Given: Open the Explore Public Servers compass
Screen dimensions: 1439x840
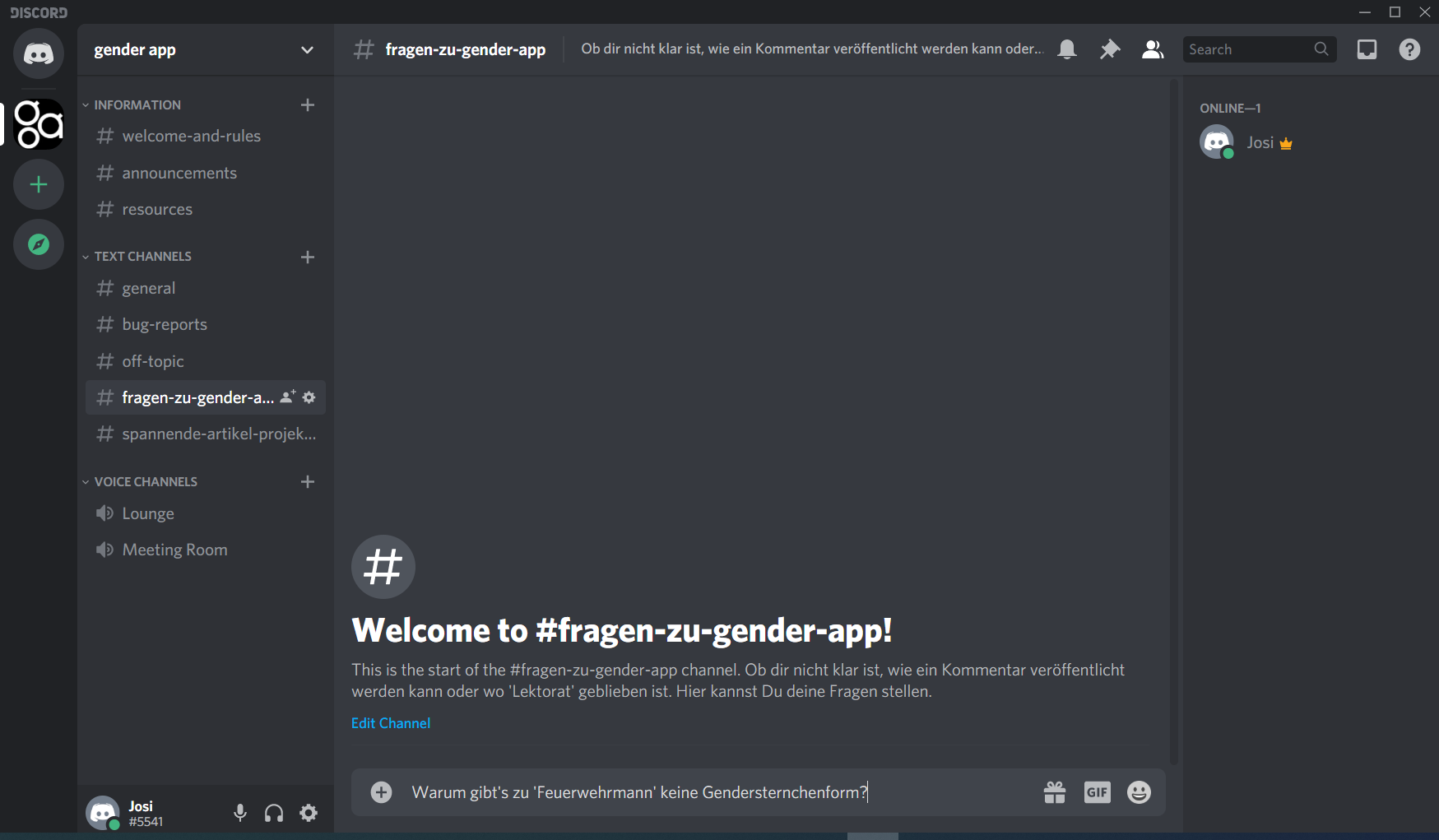Looking at the screenshot, I should [38, 244].
